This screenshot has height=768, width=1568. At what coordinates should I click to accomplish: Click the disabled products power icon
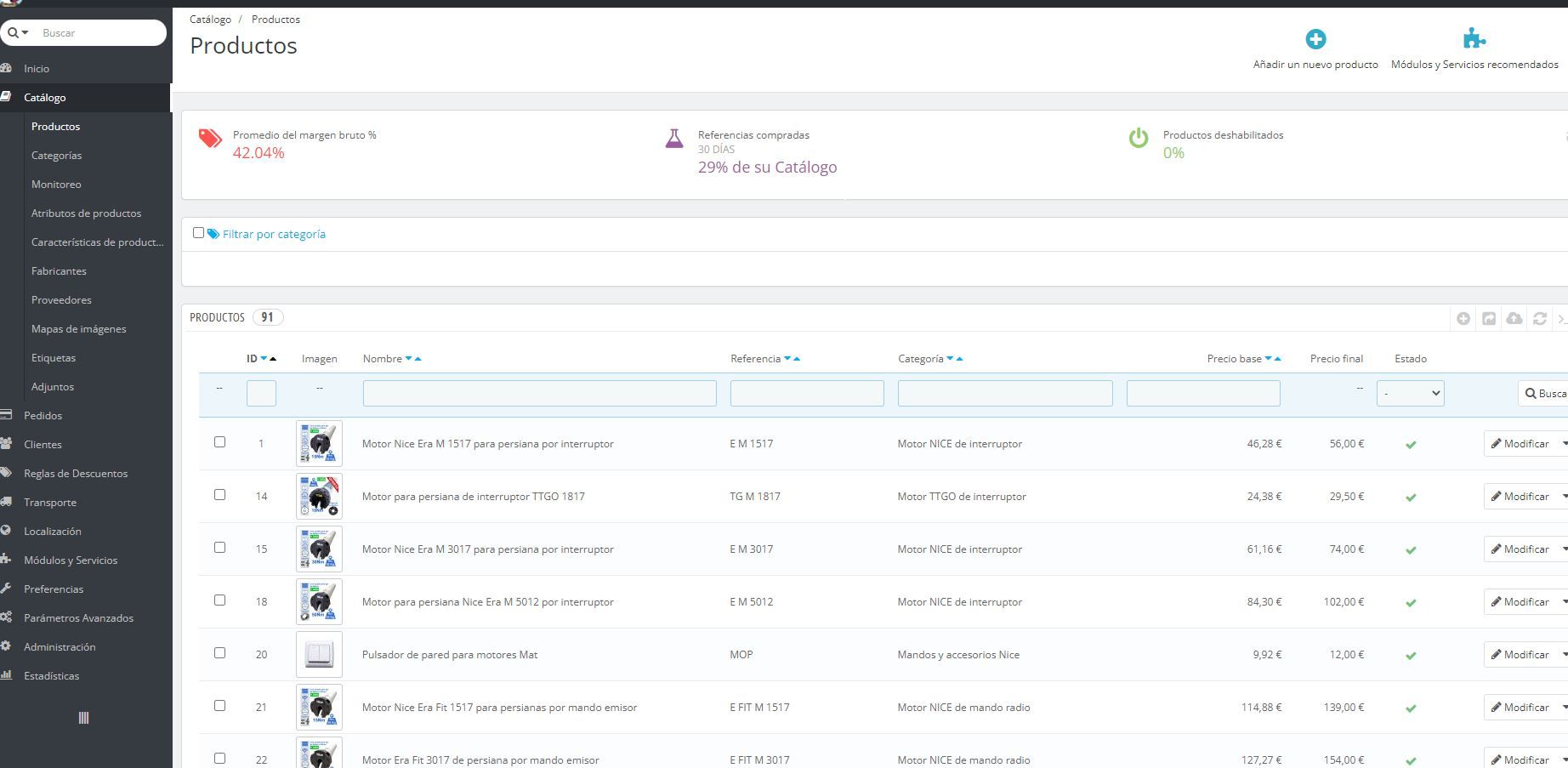tap(1139, 138)
